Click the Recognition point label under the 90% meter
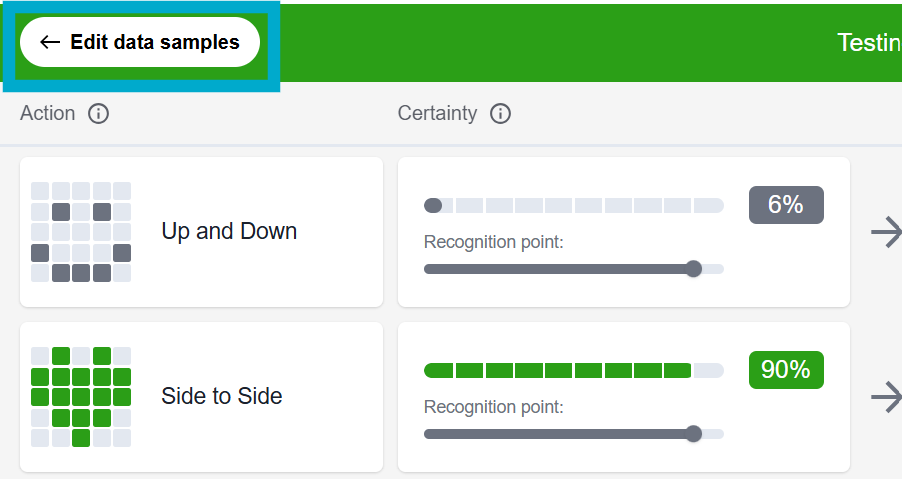The image size is (902, 479). click(x=493, y=407)
